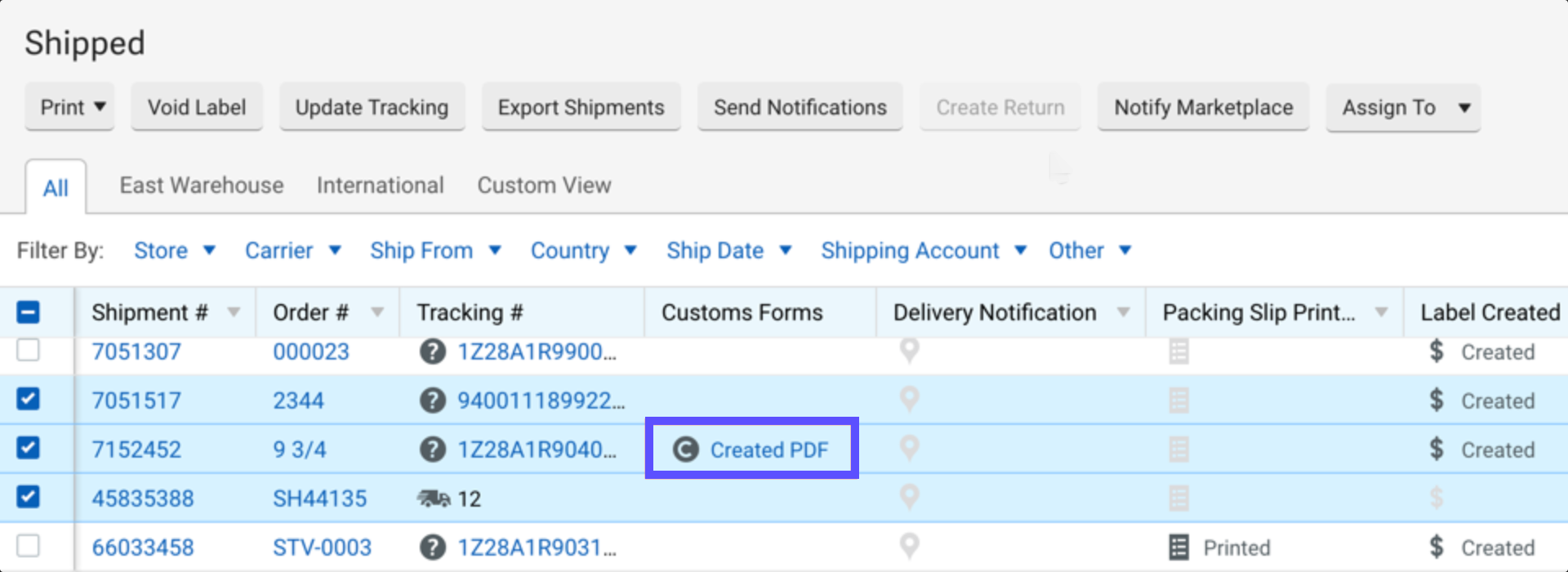The image size is (1568, 572).
Task: Toggle the select-all checkbox in the header
Action: (29, 311)
